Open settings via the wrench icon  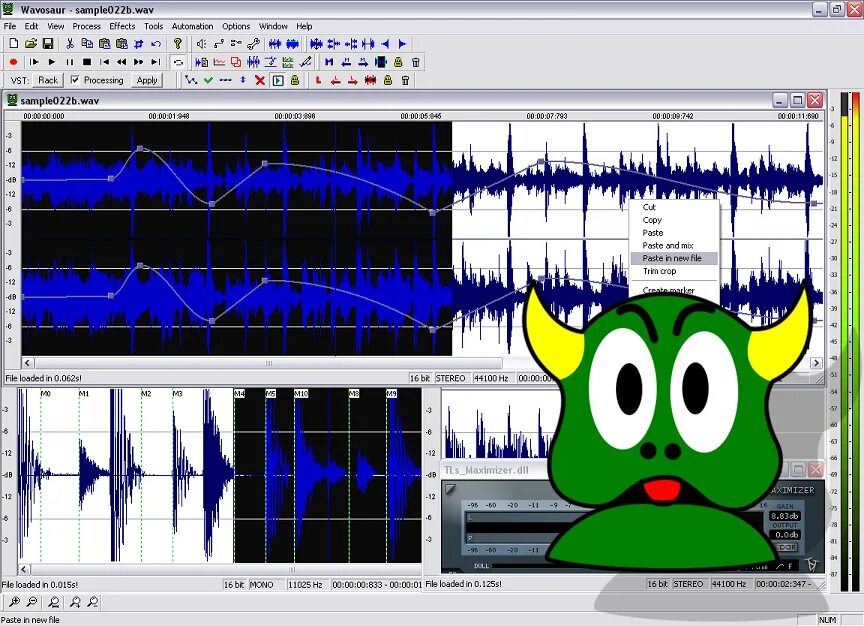click(253, 44)
